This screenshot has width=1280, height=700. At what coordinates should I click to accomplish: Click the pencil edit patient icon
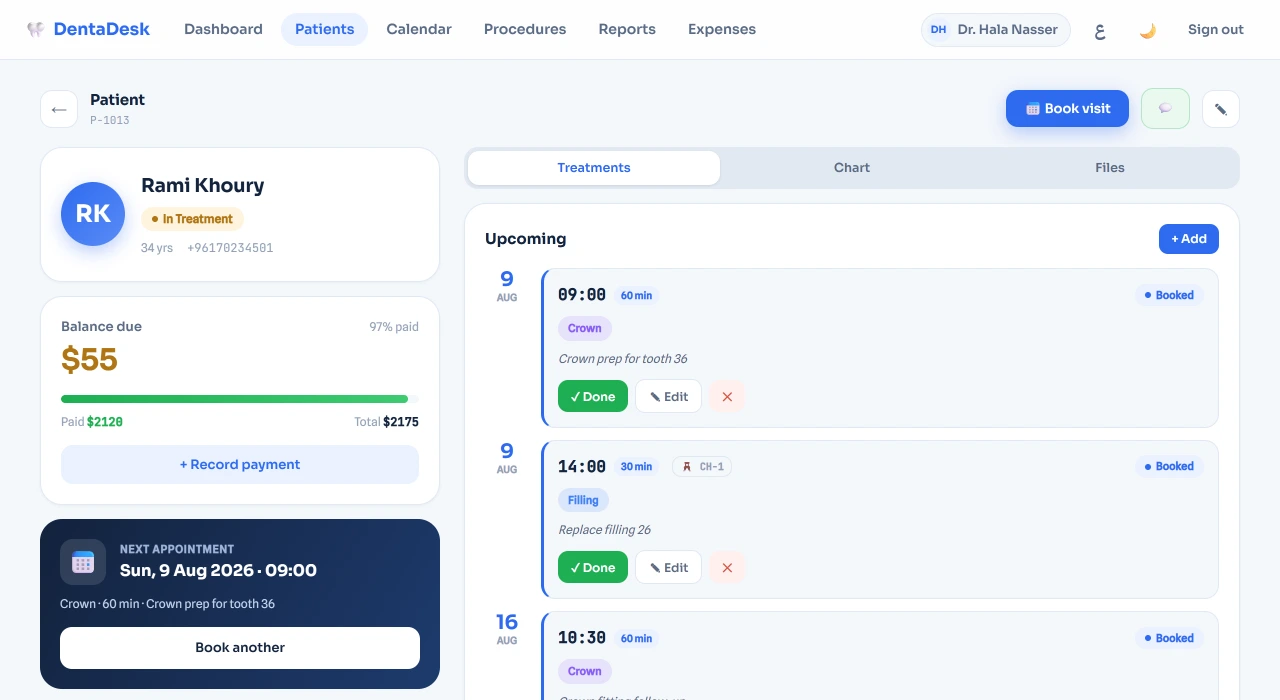point(1221,109)
